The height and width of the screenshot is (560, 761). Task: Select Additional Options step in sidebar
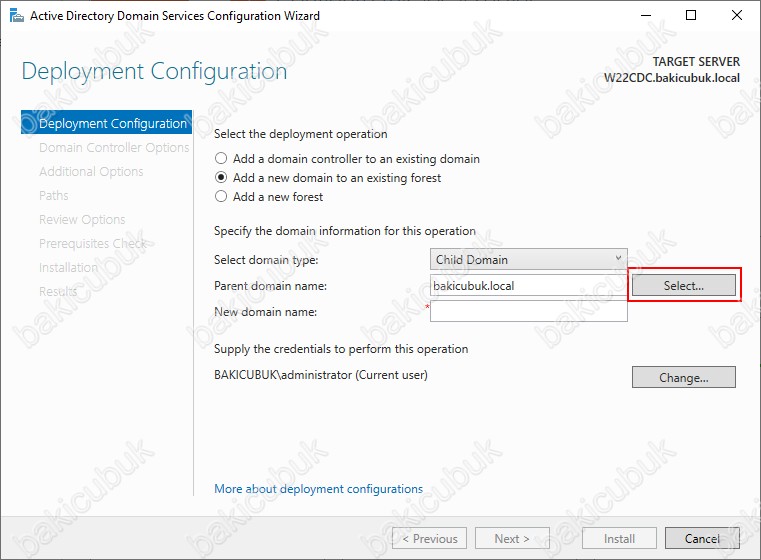click(x=91, y=171)
